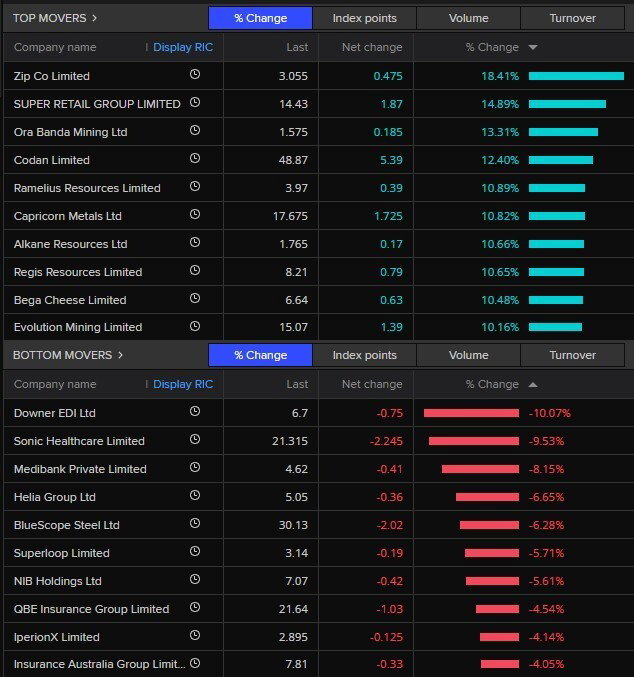634x677 pixels.
Task: Open Sonic Healthcare Limited company row
Action: pos(317,441)
